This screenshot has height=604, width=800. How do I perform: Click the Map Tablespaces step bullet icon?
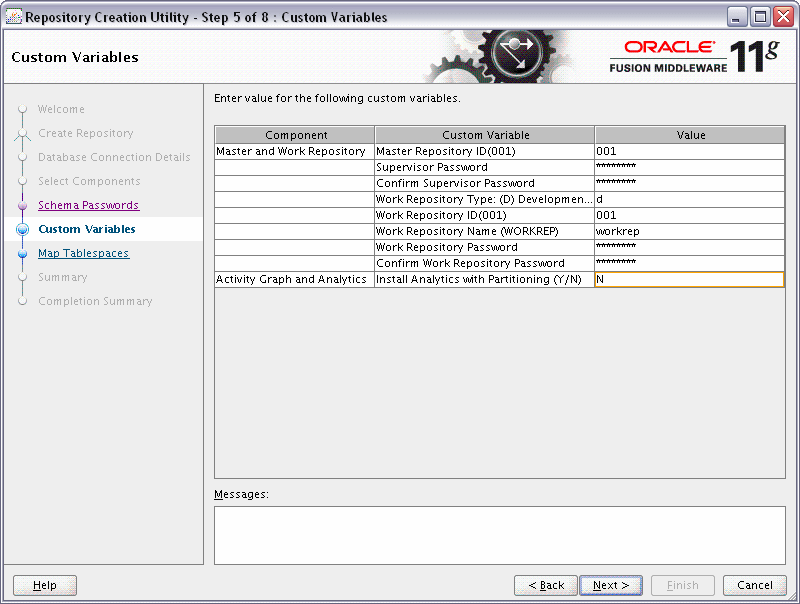pos(22,254)
